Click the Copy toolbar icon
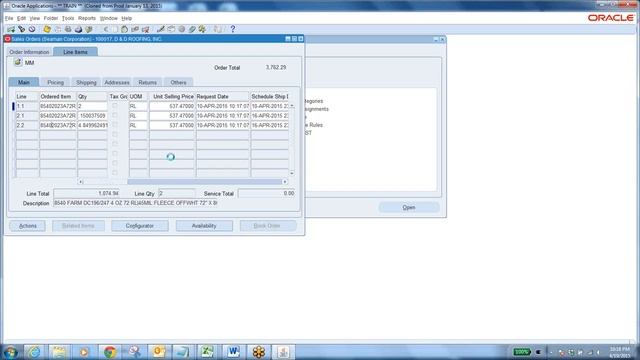The height and width of the screenshot is (360, 640). point(115,29)
